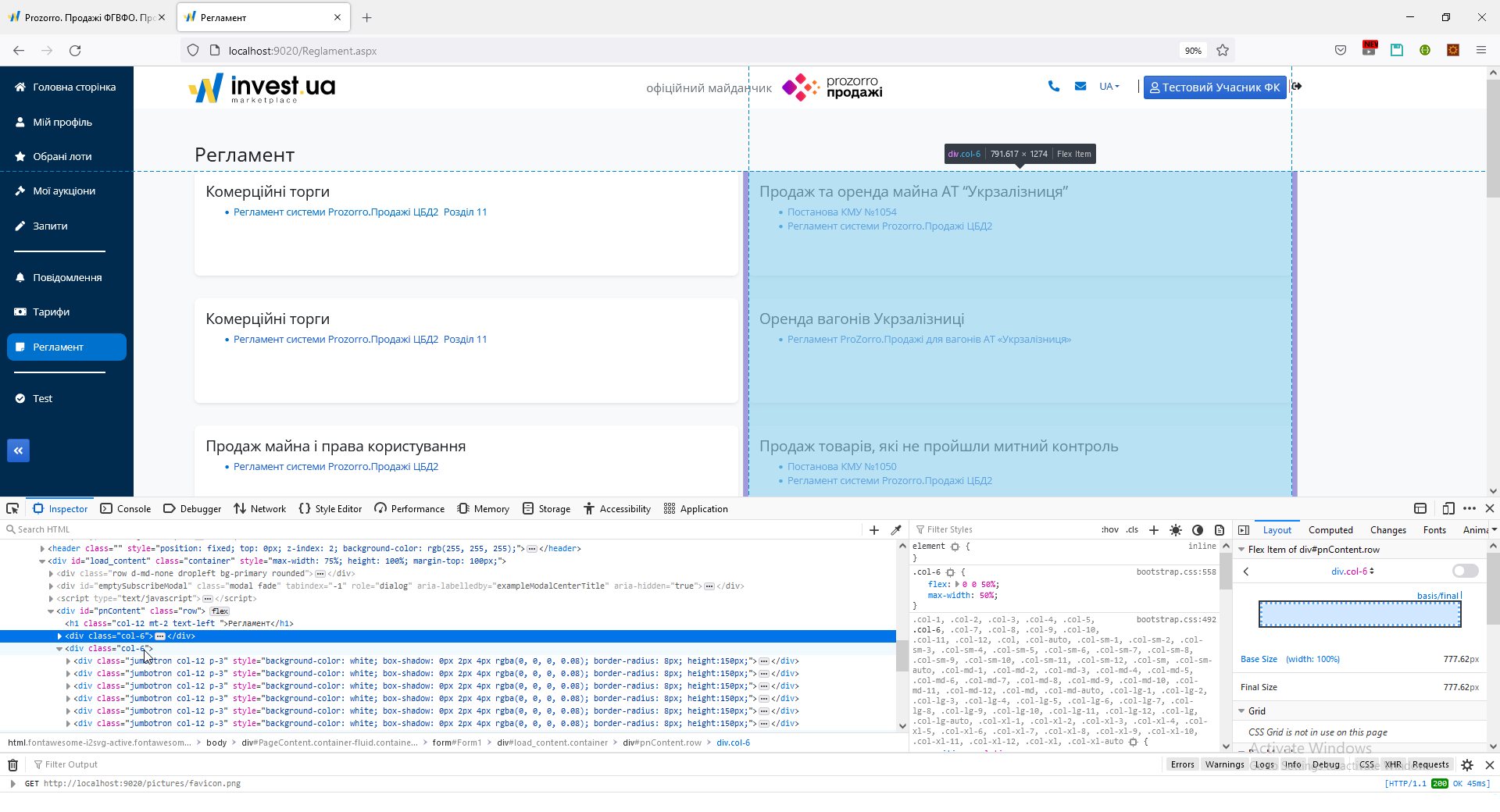The width and height of the screenshot is (1500, 812).
Task: Open the Розділ 11 link in first card
Action: click(466, 212)
